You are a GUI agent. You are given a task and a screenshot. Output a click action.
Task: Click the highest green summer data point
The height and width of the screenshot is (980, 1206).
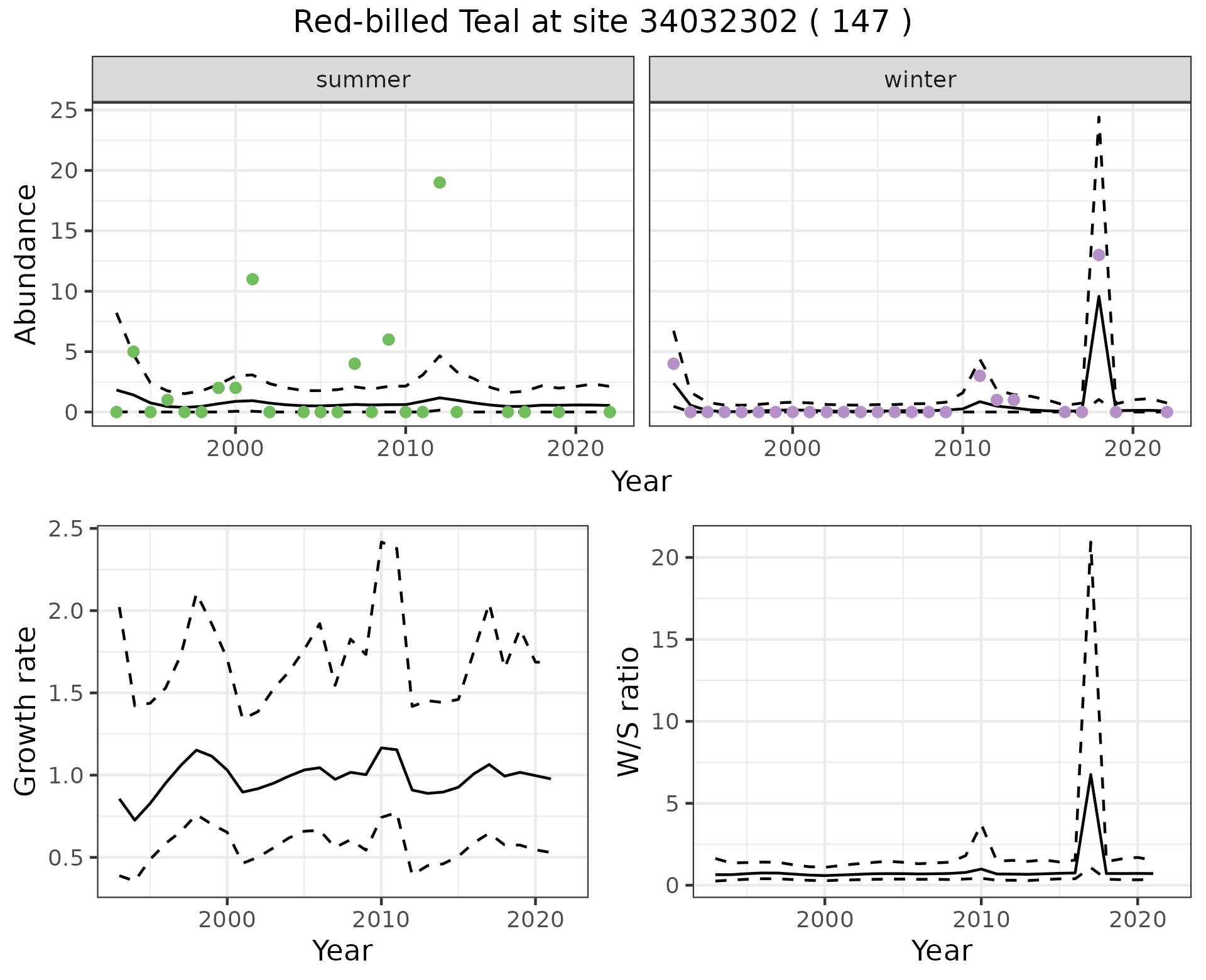[x=440, y=183]
